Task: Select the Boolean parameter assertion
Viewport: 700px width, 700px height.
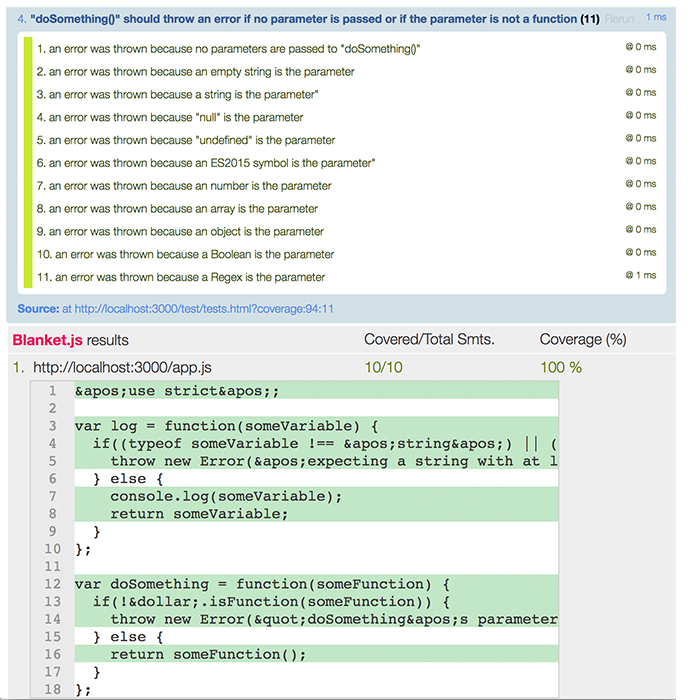Action: pos(194,254)
